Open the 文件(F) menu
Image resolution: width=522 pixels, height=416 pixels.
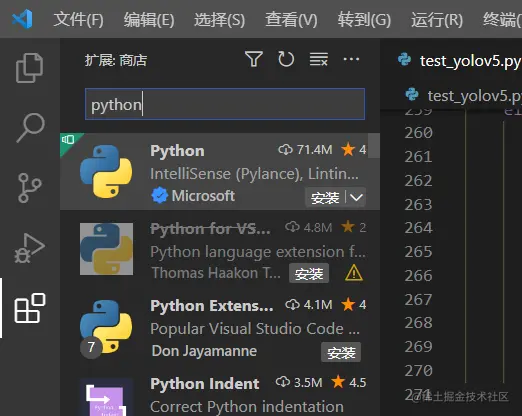point(78,19)
